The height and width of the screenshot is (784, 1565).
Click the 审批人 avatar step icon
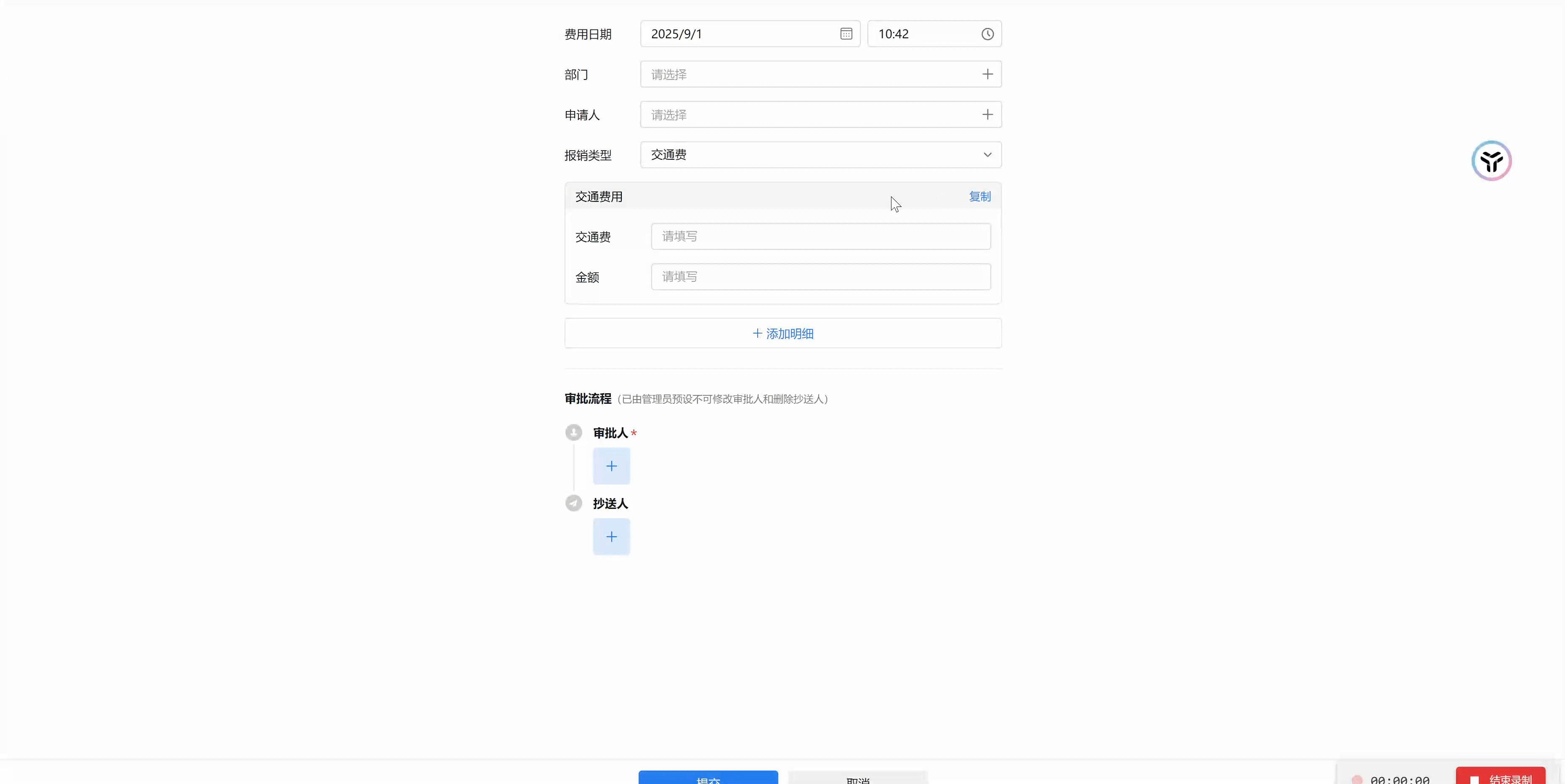point(573,432)
